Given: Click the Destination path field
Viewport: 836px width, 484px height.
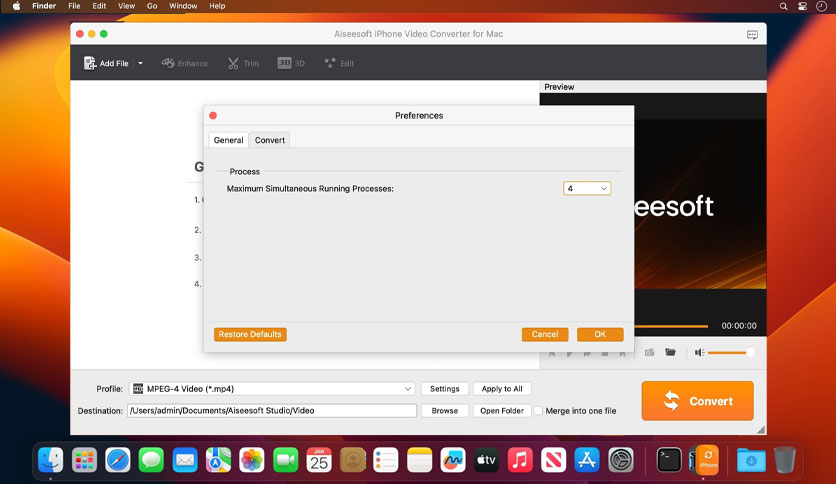Looking at the screenshot, I should coord(272,410).
